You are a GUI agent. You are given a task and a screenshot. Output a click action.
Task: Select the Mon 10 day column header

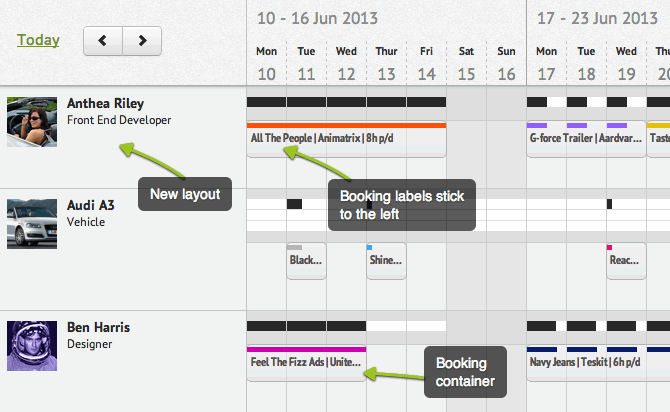267,63
